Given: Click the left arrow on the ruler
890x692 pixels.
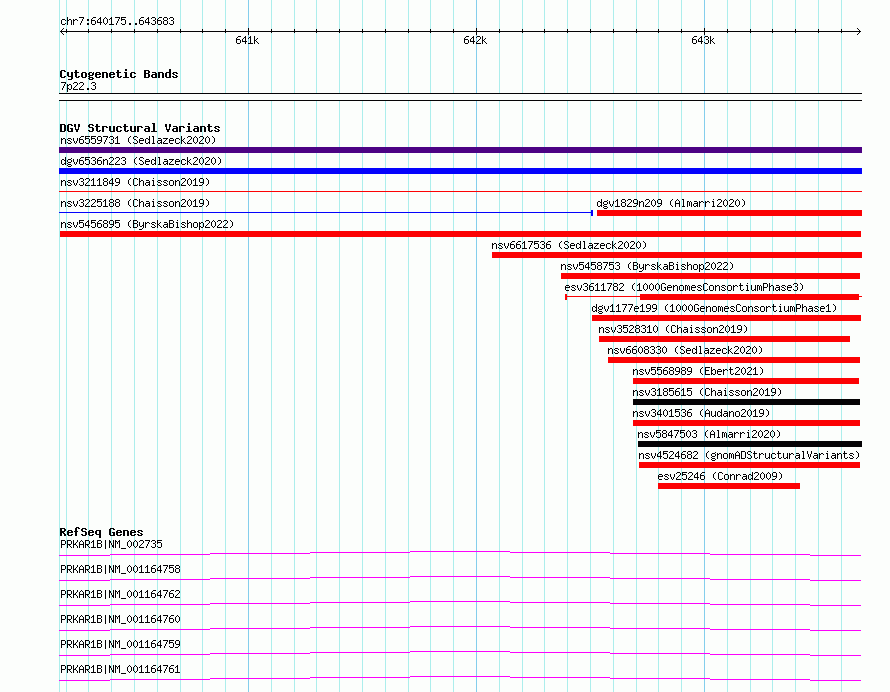Looking at the screenshot, I should tap(62, 31).
